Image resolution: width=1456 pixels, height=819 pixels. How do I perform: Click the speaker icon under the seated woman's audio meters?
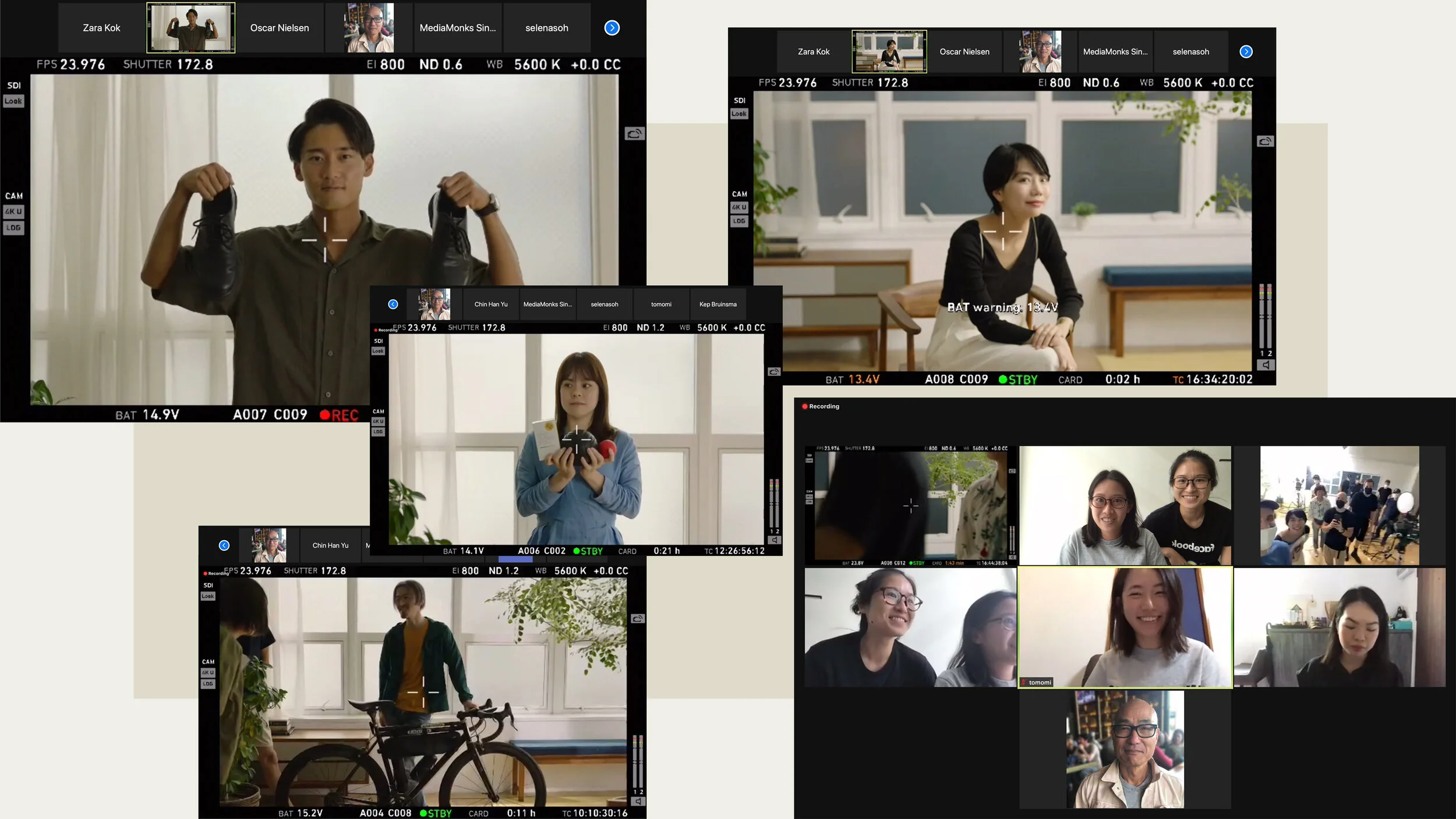click(x=1266, y=365)
